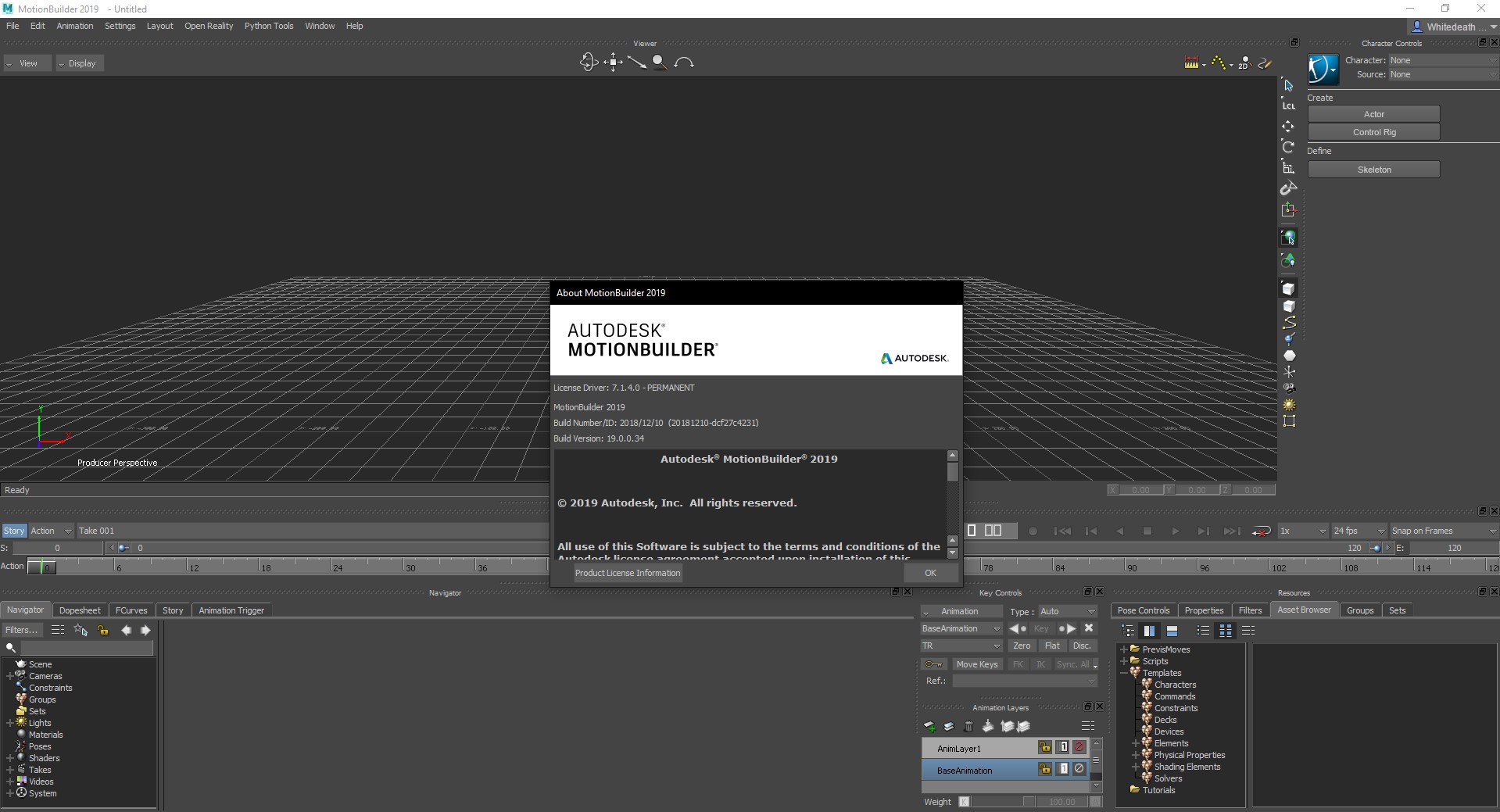Image resolution: width=1500 pixels, height=812 pixels.
Task: Select the Scale tool in viewer toolbar
Action: pyautogui.click(x=1288, y=167)
